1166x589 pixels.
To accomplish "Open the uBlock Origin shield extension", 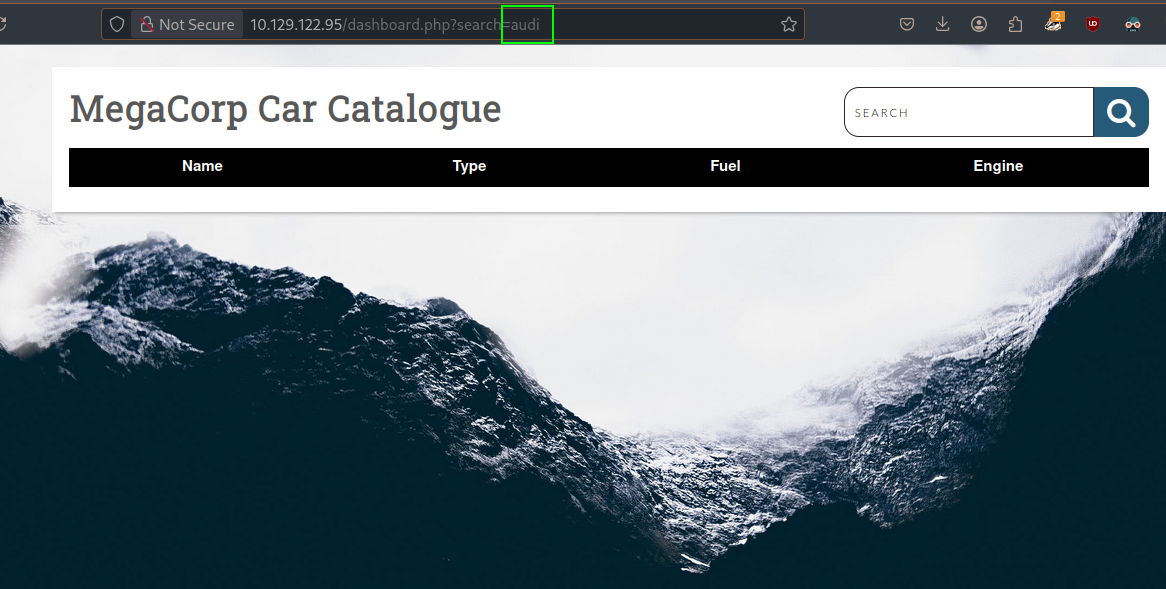I will click(x=1093, y=24).
